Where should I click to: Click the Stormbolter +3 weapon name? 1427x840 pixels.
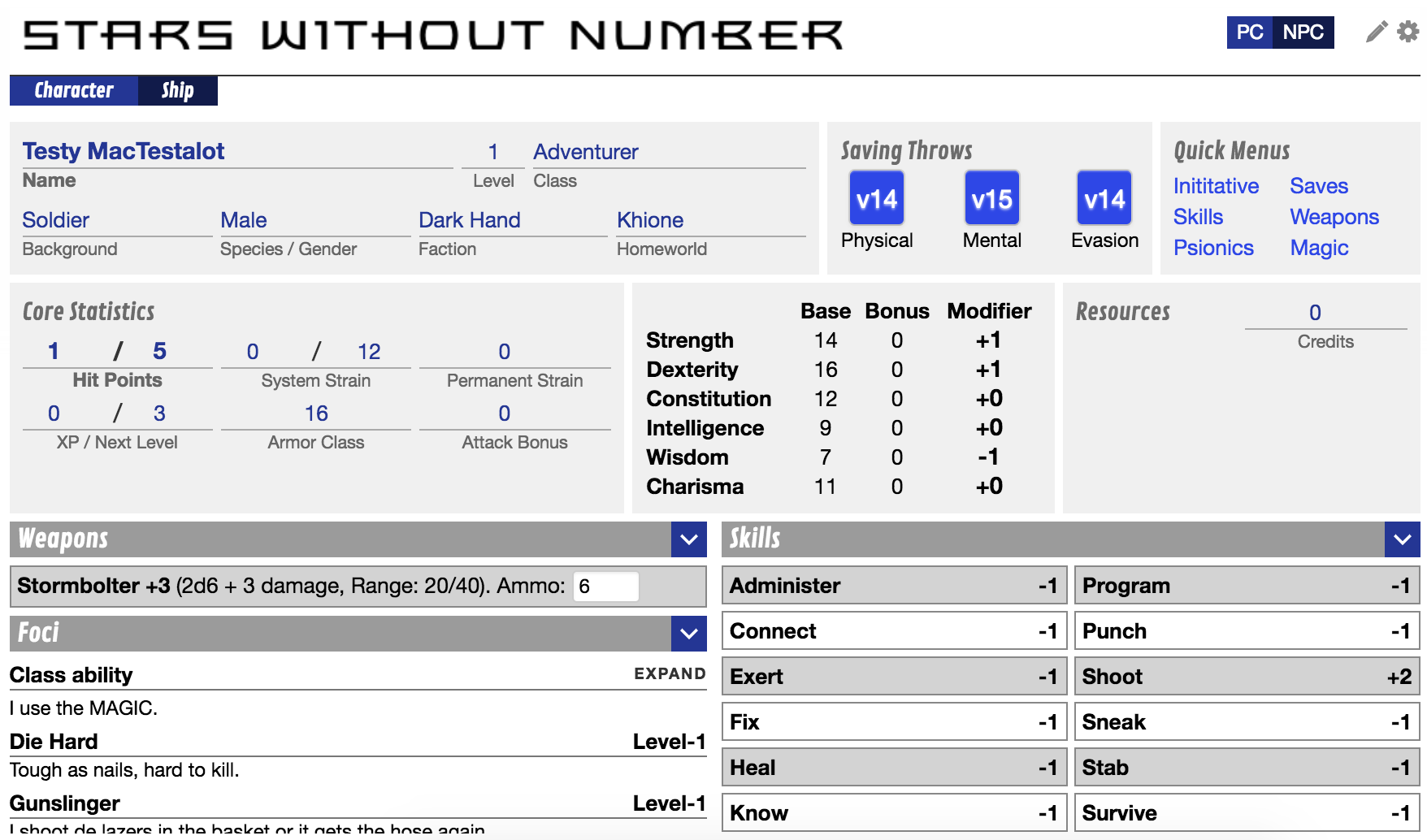[93, 586]
